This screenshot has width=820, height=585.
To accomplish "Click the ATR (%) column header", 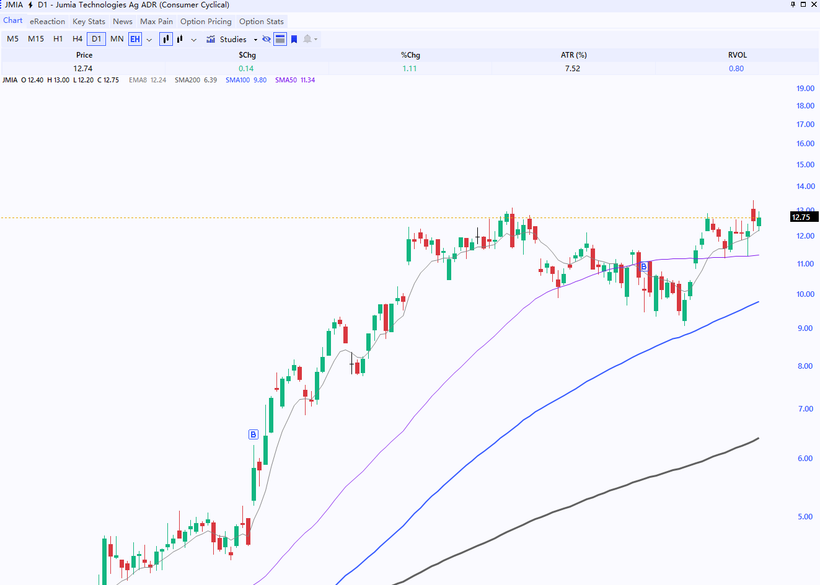I will click(574, 55).
